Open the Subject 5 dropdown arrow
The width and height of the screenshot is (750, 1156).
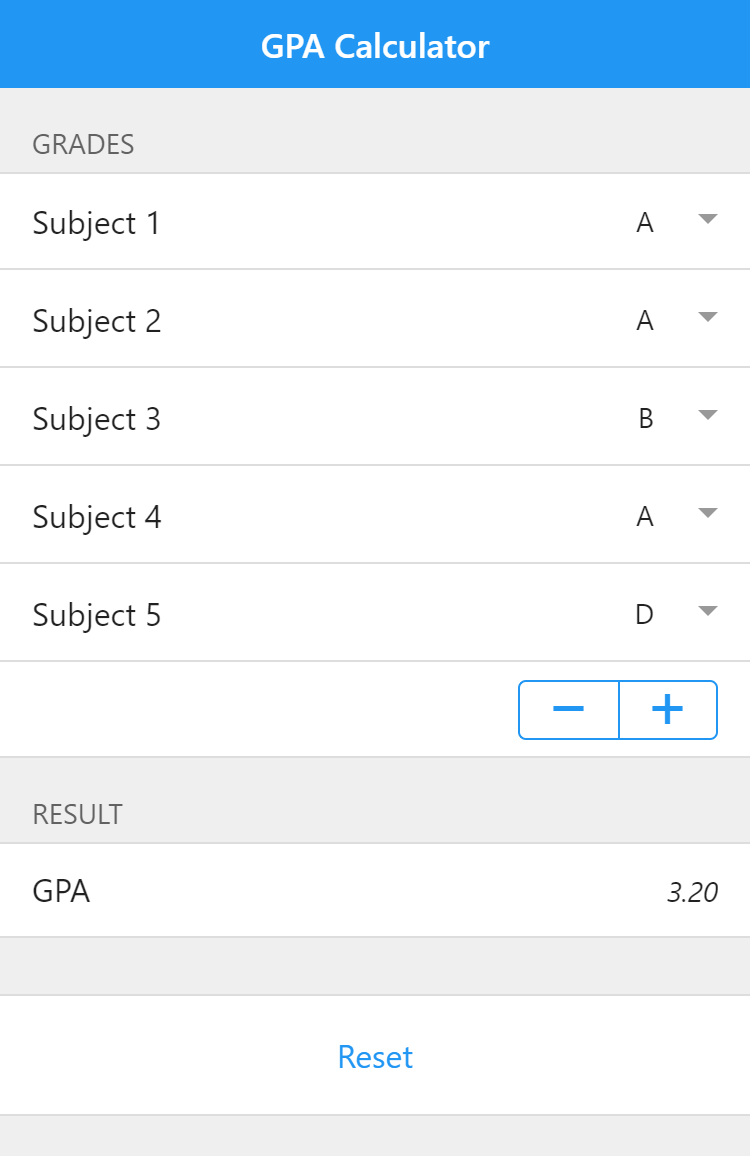tap(708, 611)
